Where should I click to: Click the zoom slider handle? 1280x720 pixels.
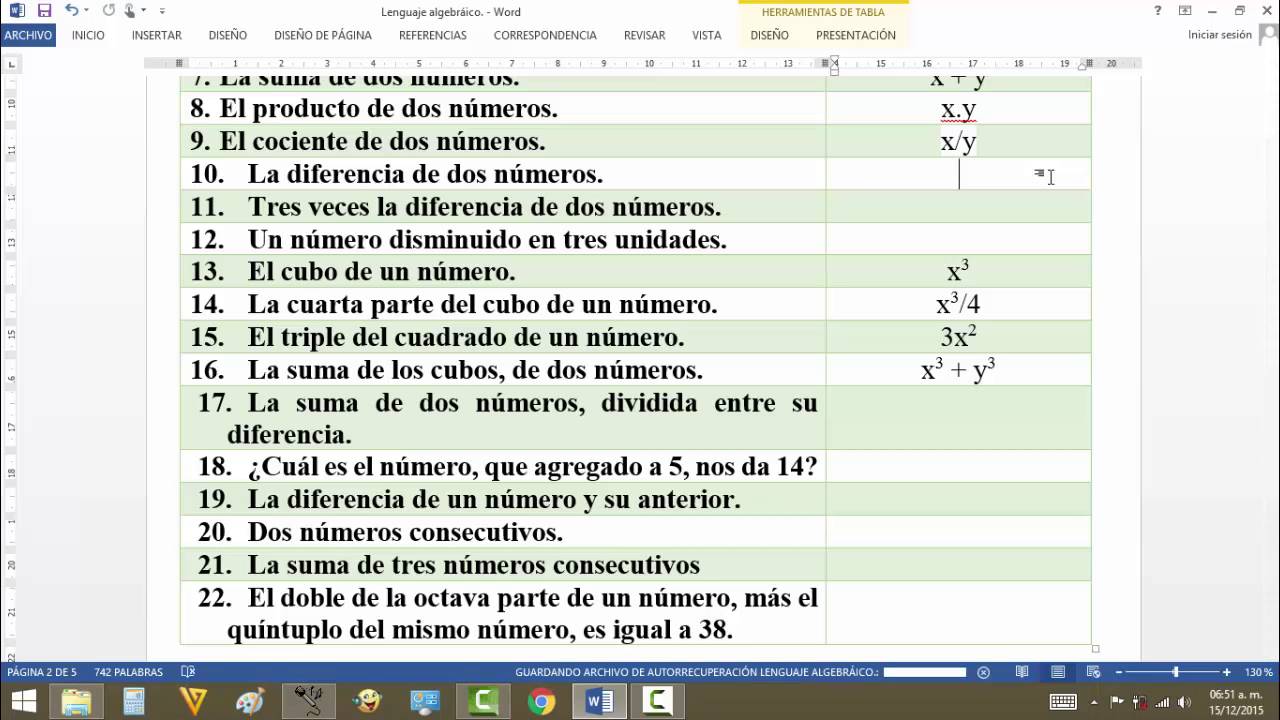tap(1176, 672)
